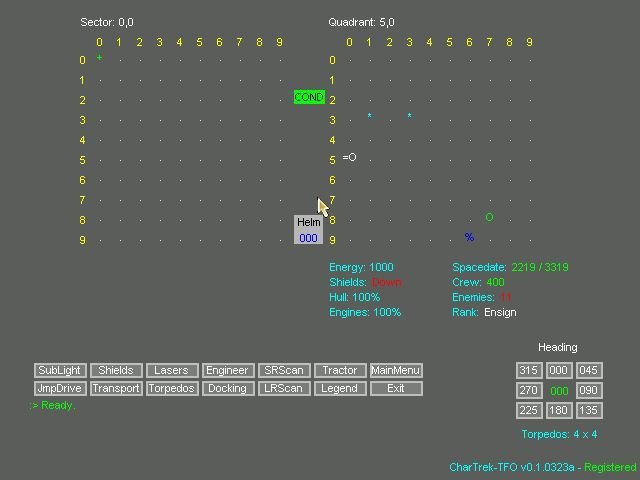
Task: Click the Helm 000 heading box
Action: (x=309, y=230)
